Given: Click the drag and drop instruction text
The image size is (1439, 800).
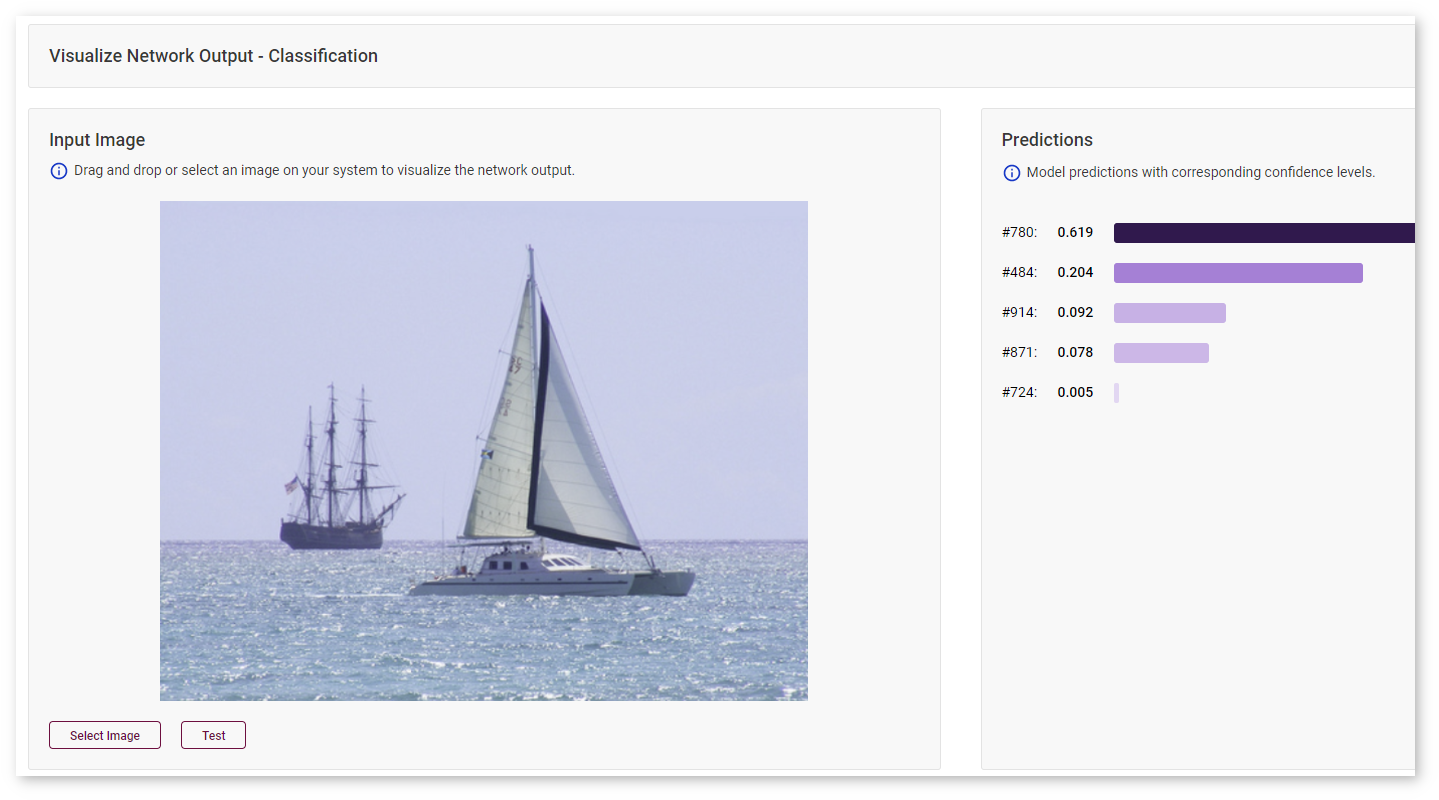Looking at the screenshot, I should 324,170.
